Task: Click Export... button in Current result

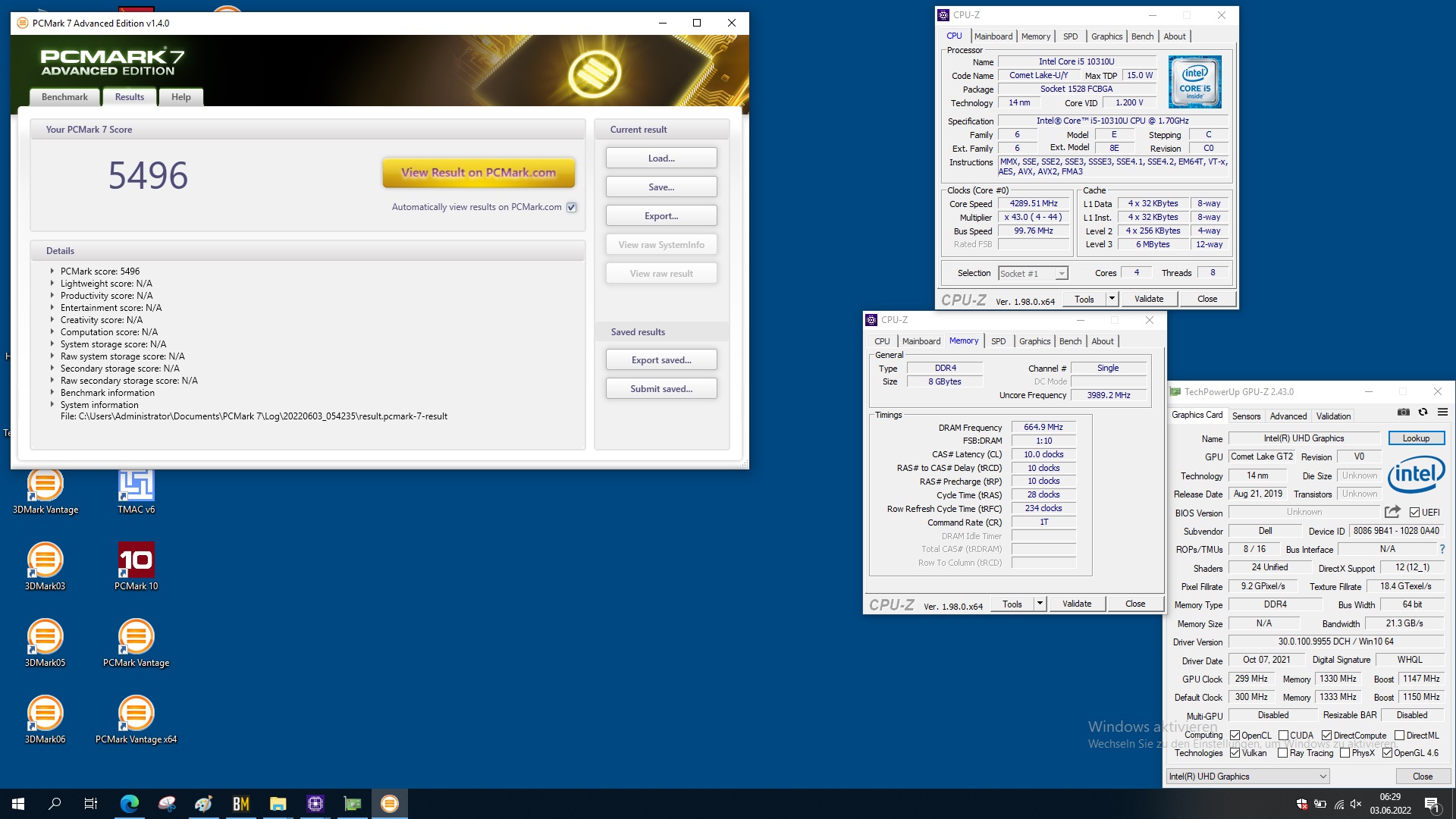Action: pyautogui.click(x=661, y=216)
